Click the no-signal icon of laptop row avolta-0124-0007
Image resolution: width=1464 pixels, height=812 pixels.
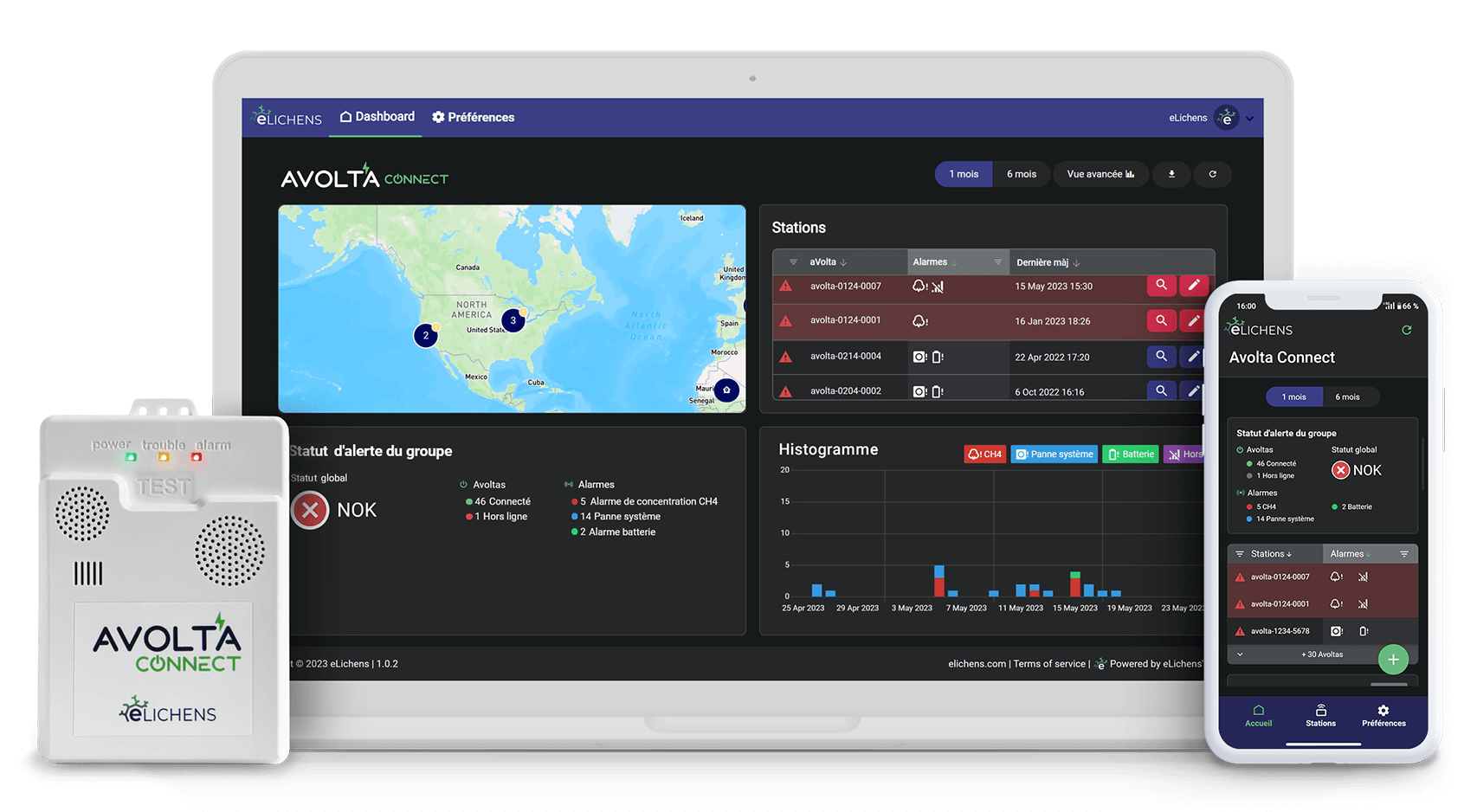(938, 287)
